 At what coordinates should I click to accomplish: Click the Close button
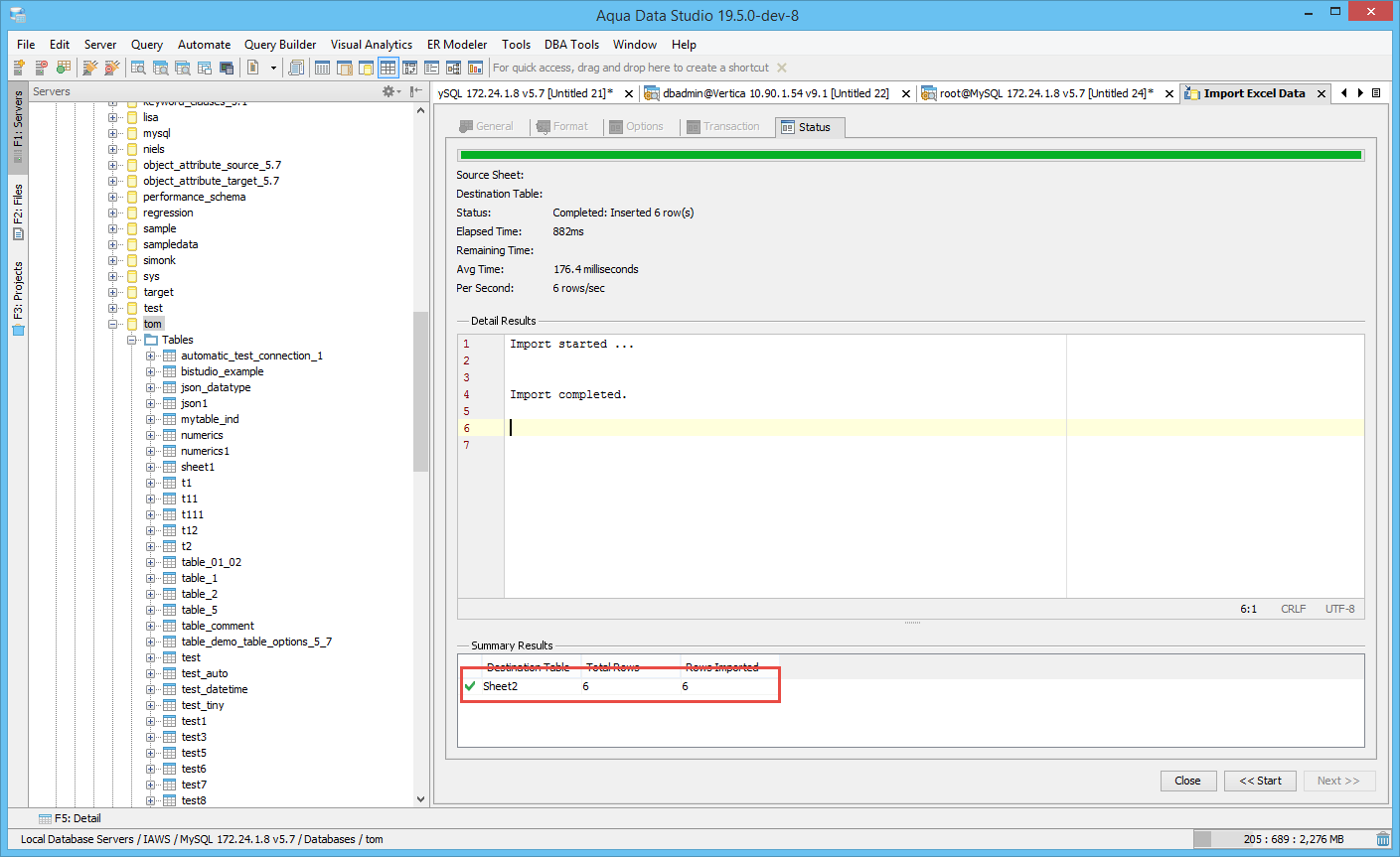[1188, 781]
